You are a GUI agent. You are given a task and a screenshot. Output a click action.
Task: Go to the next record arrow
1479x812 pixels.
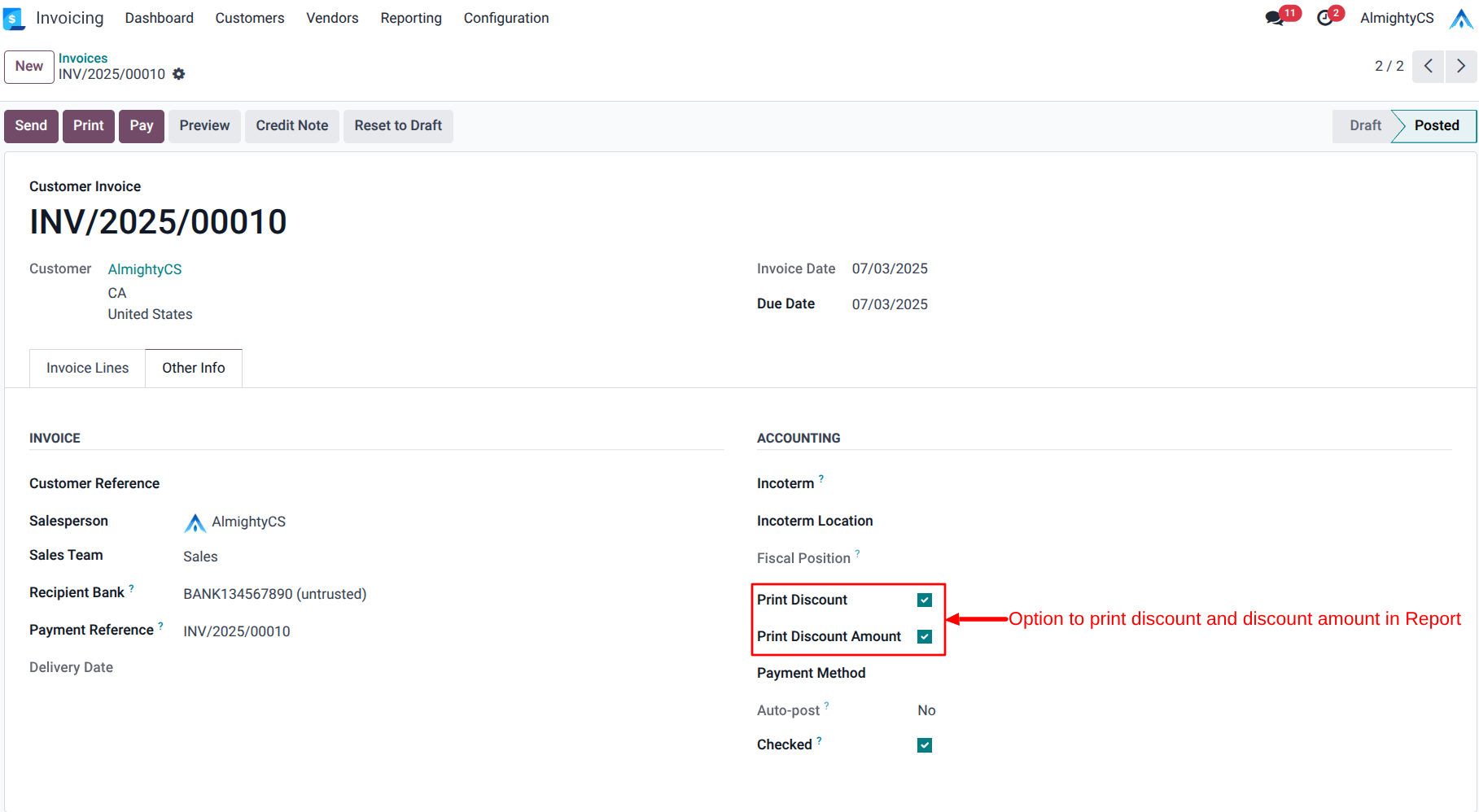click(x=1461, y=66)
